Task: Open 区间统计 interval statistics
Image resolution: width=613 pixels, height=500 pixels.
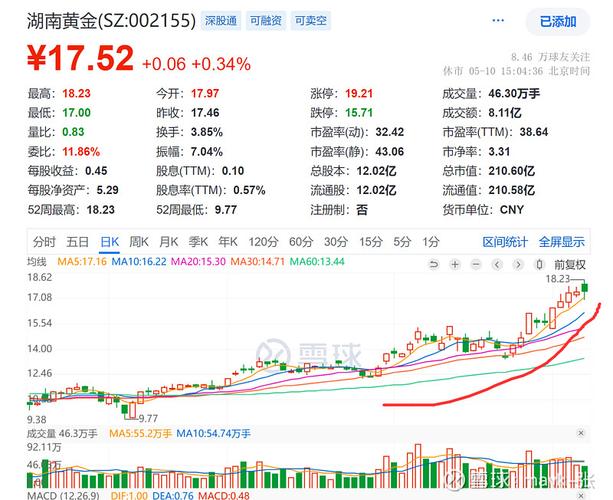Action: pos(505,242)
